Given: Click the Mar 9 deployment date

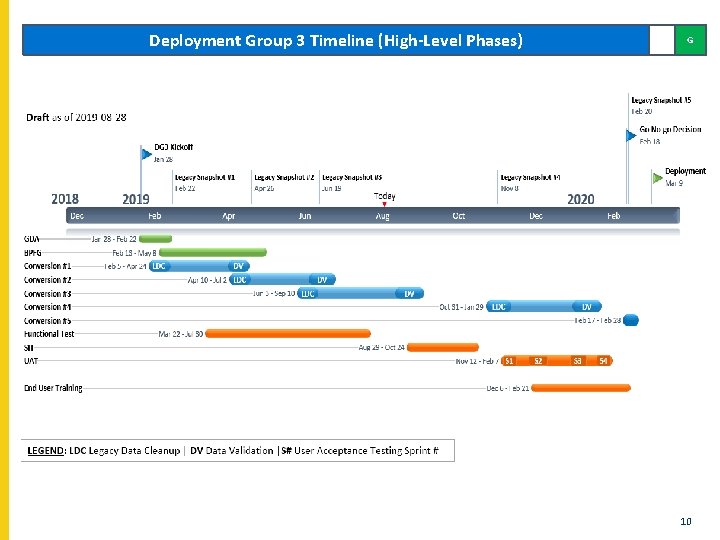Looking at the screenshot, I should click(674, 183).
